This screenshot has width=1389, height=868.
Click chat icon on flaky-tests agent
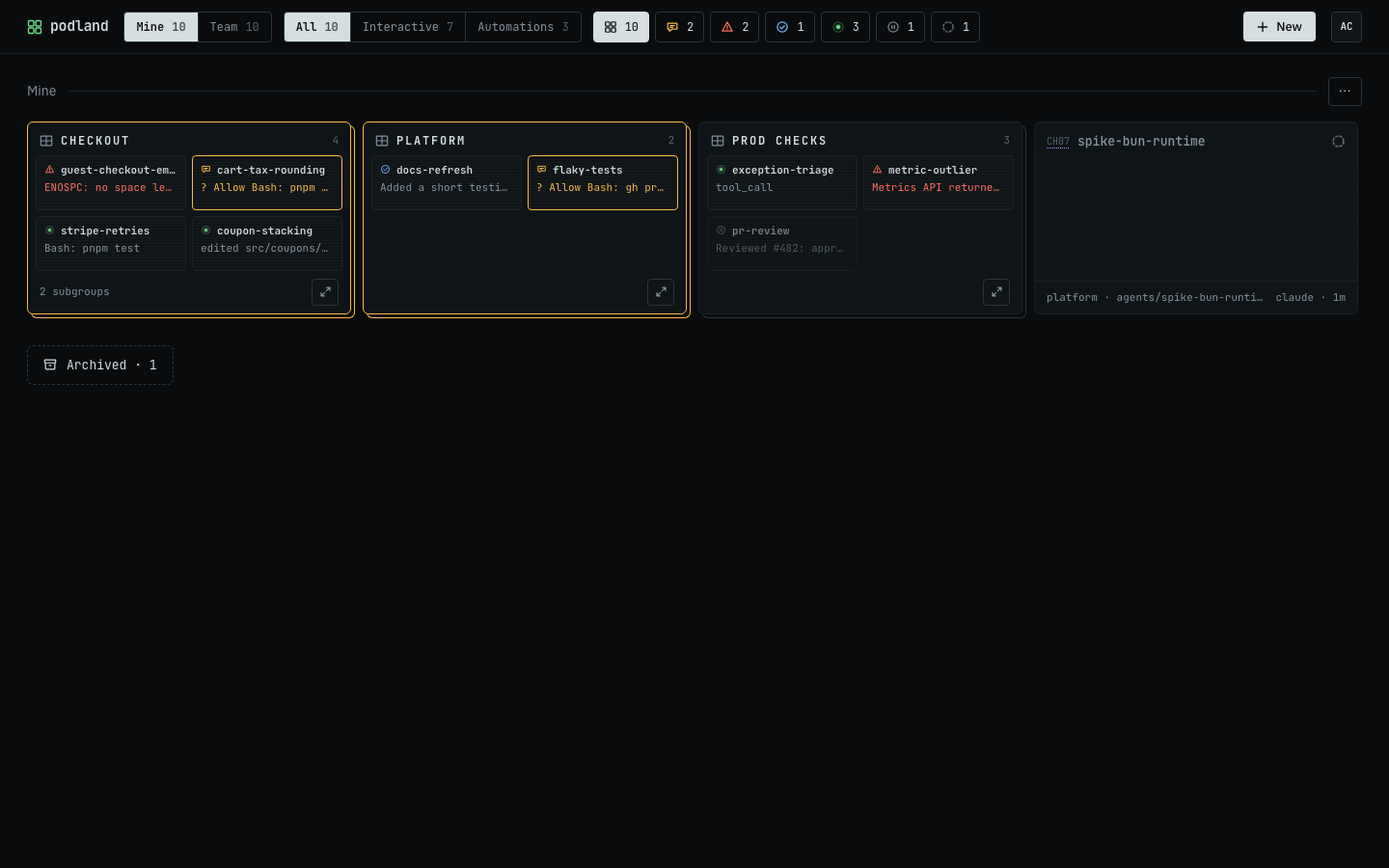point(541,170)
